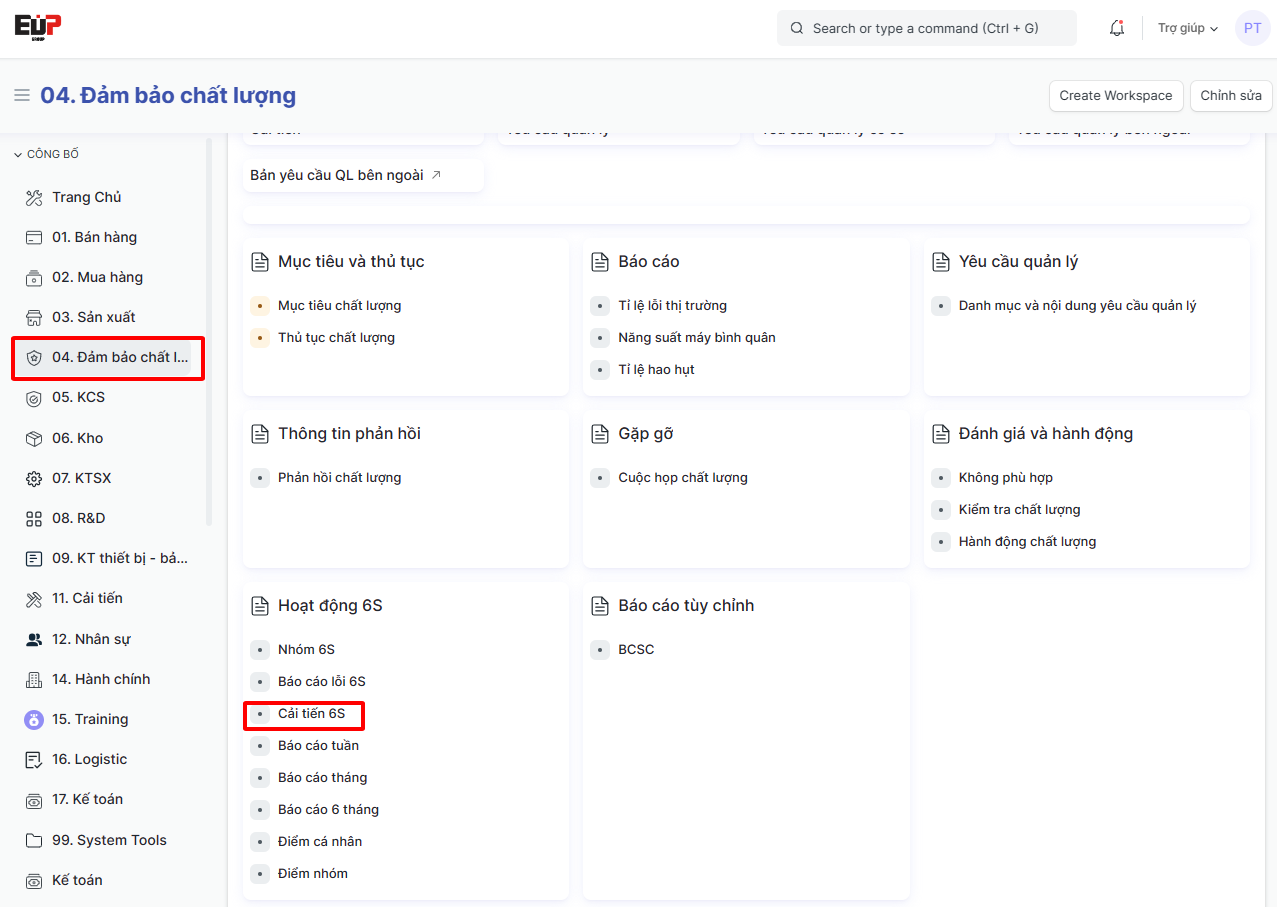Click the Trang Chủ tools icon

click(x=34, y=197)
